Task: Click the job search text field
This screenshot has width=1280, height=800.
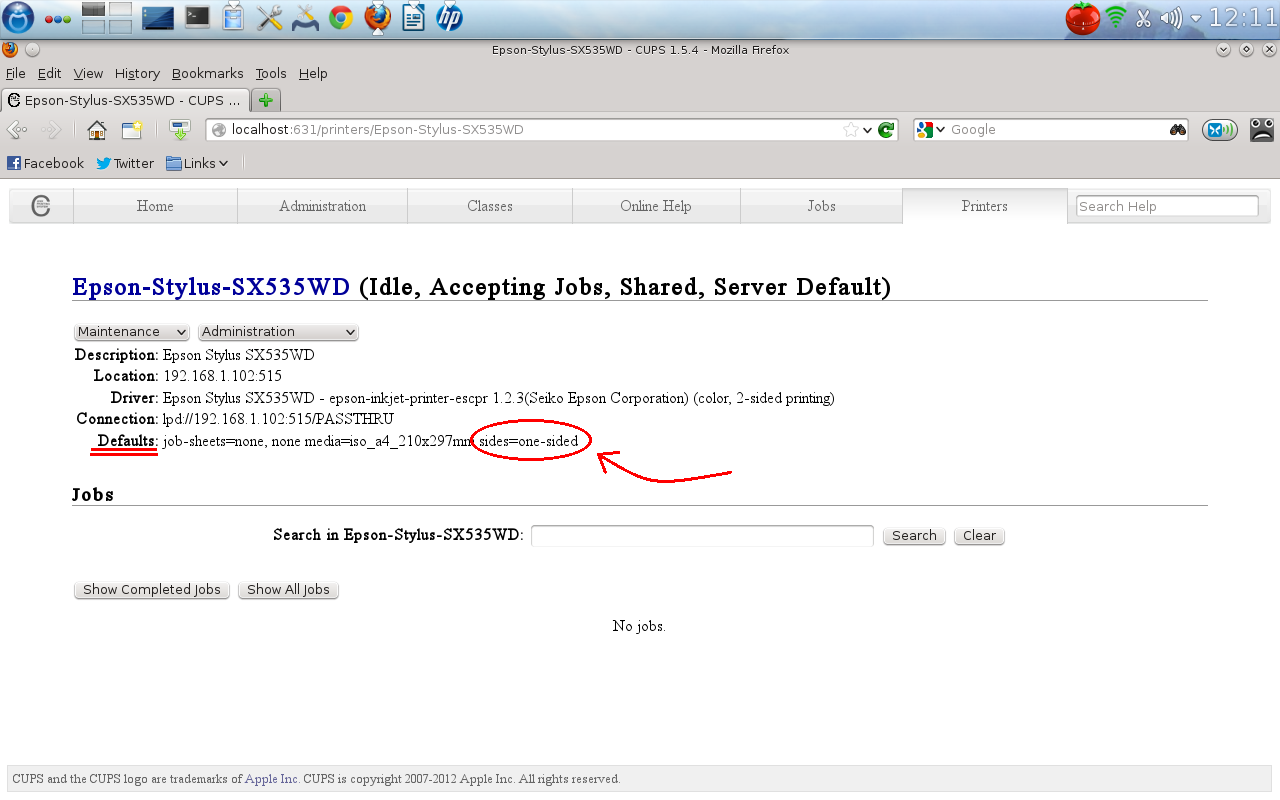Action: [702, 536]
